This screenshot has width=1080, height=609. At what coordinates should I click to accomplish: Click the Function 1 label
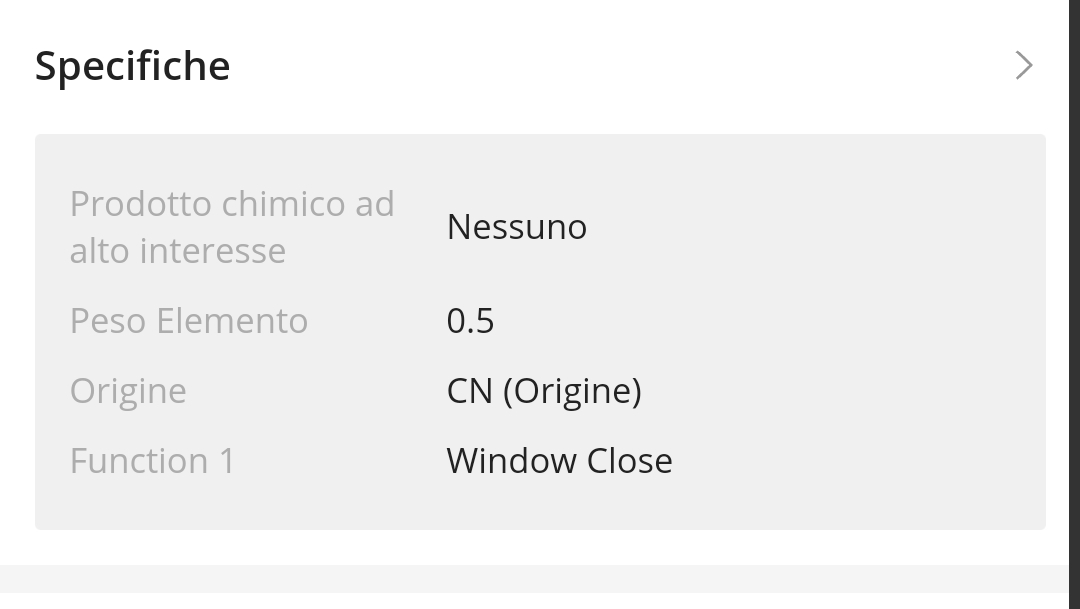(x=152, y=460)
